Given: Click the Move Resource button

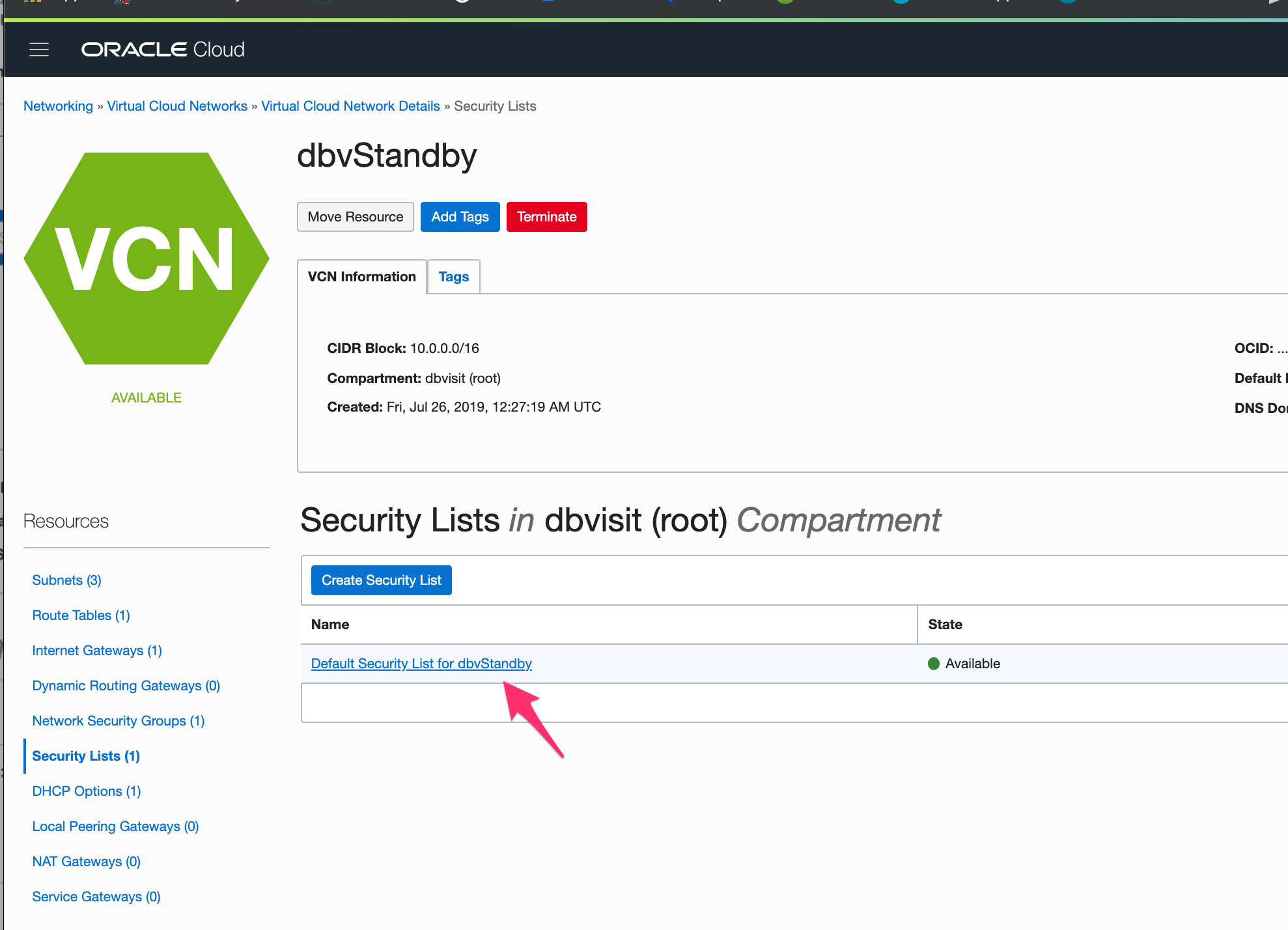Looking at the screenshot, I should coord(356,217).
